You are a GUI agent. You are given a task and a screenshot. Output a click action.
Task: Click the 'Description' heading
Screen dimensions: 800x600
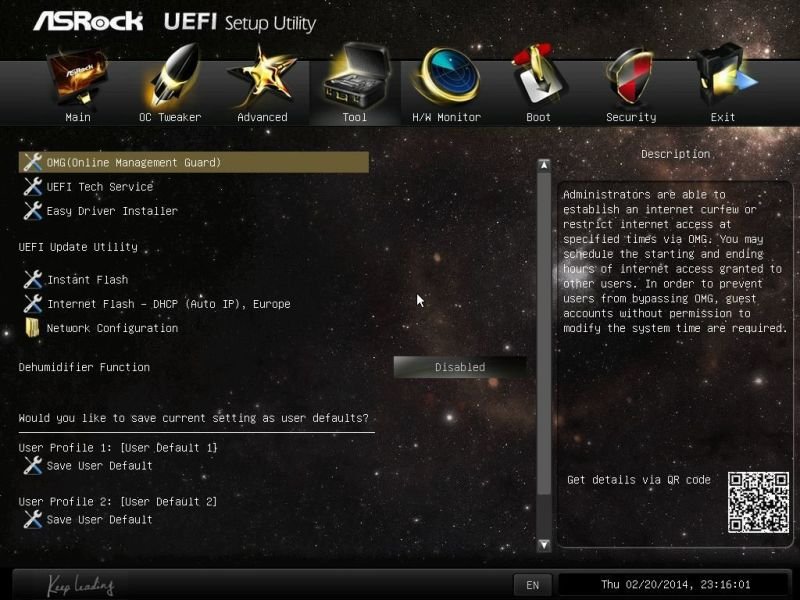(x=676, y=154)
